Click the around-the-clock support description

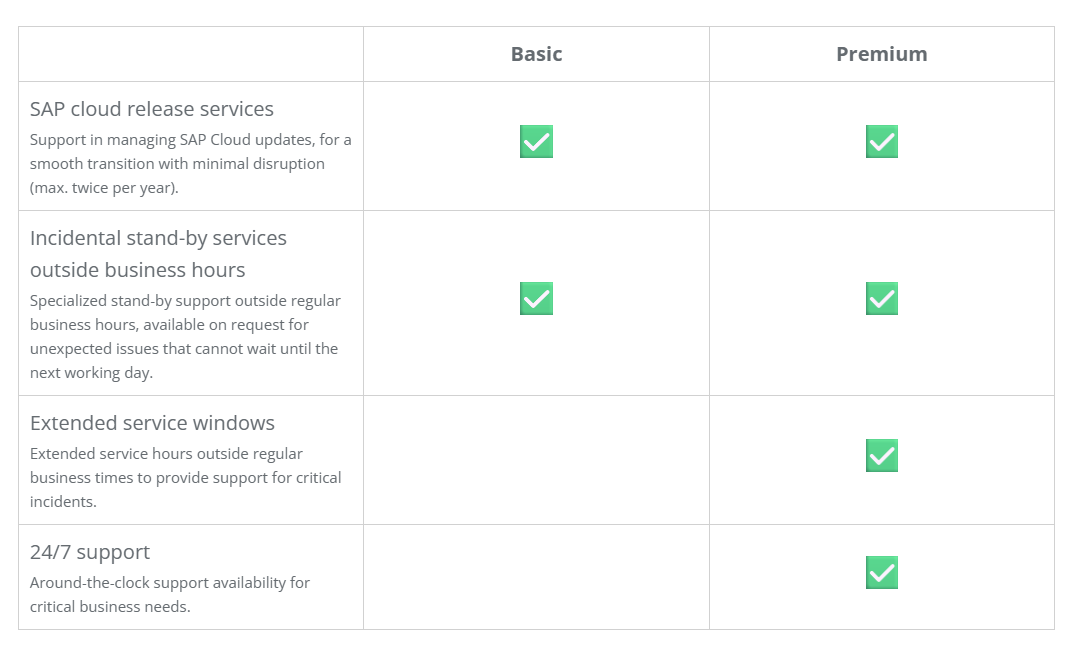point(169,595)
